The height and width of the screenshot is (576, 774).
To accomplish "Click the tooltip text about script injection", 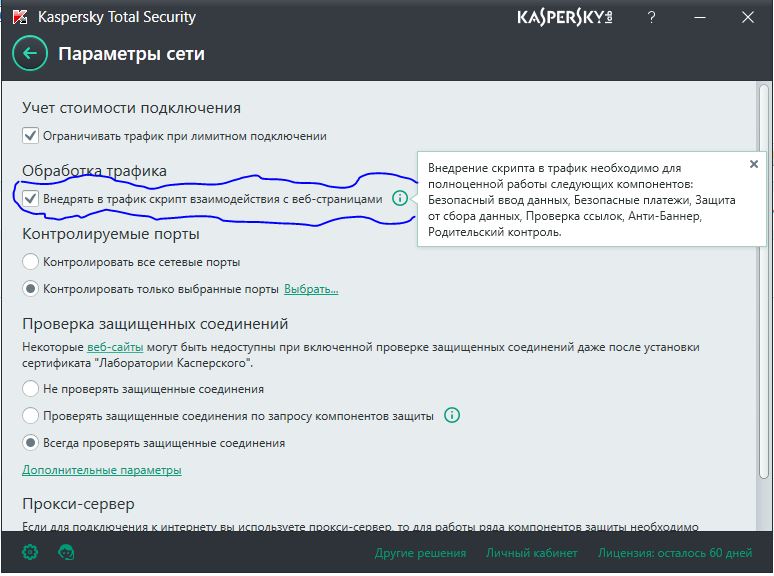I will coord(581,199).
